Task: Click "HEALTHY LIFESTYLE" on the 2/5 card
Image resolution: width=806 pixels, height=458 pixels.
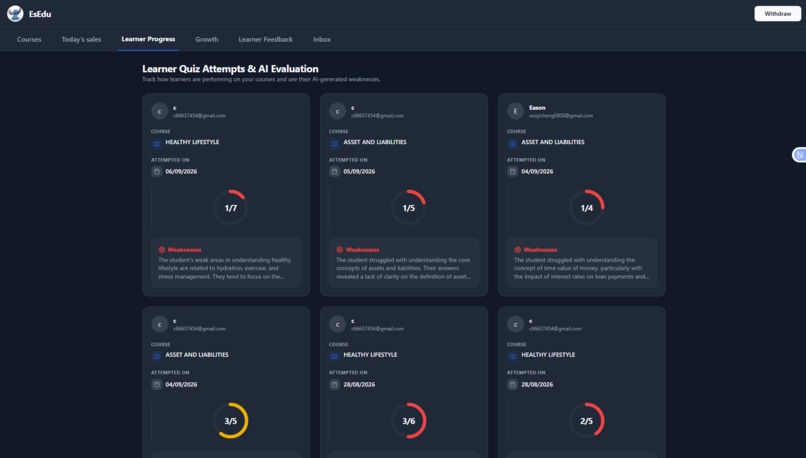Action: coord(548,355)
